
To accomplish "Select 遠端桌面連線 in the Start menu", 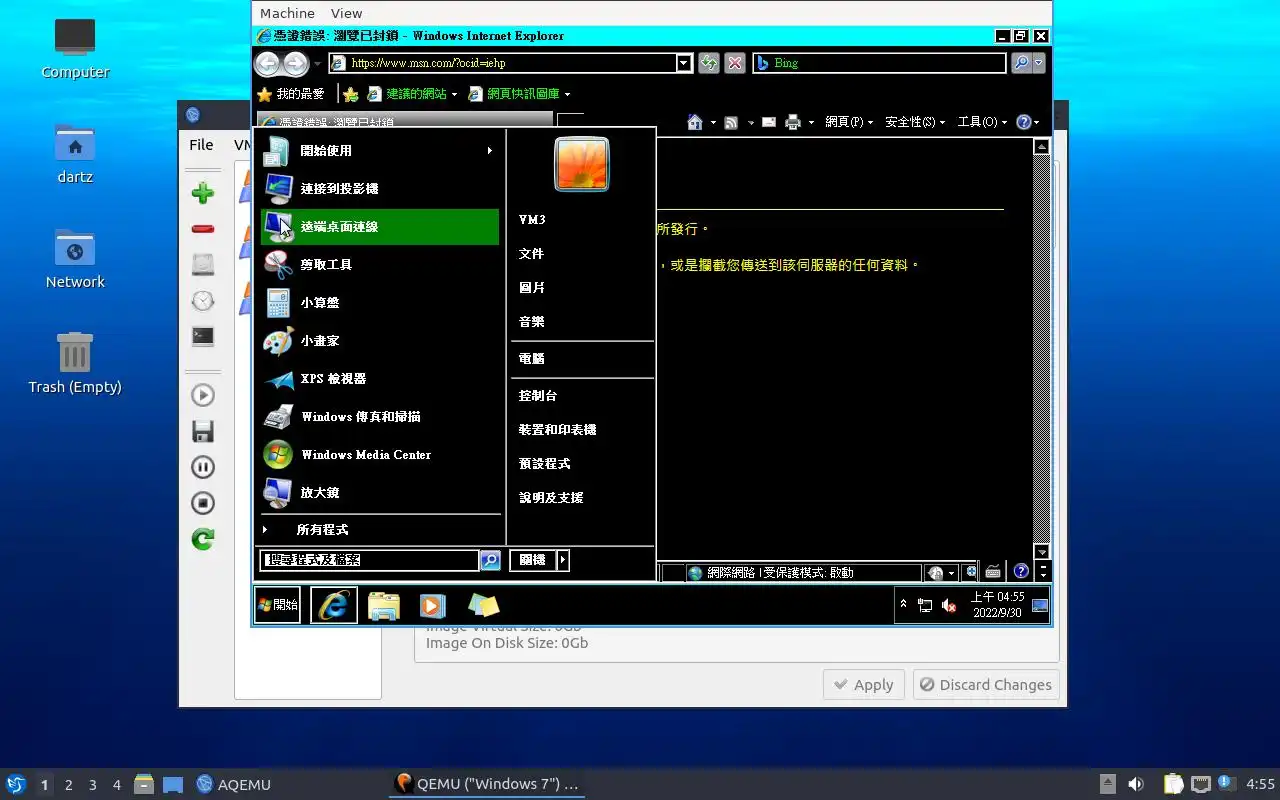I will 380,227.
